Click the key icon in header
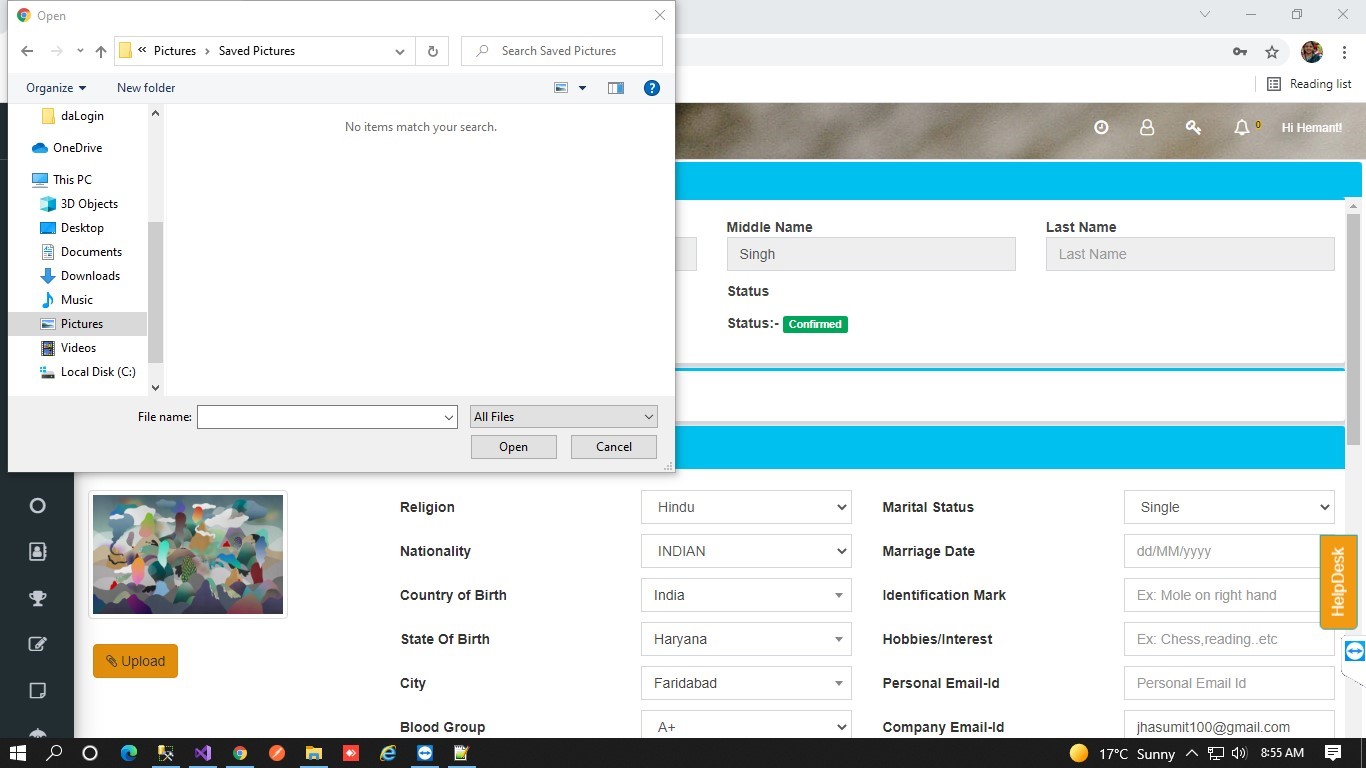Screen dimensions: 1366x768 click(1193, 128)
